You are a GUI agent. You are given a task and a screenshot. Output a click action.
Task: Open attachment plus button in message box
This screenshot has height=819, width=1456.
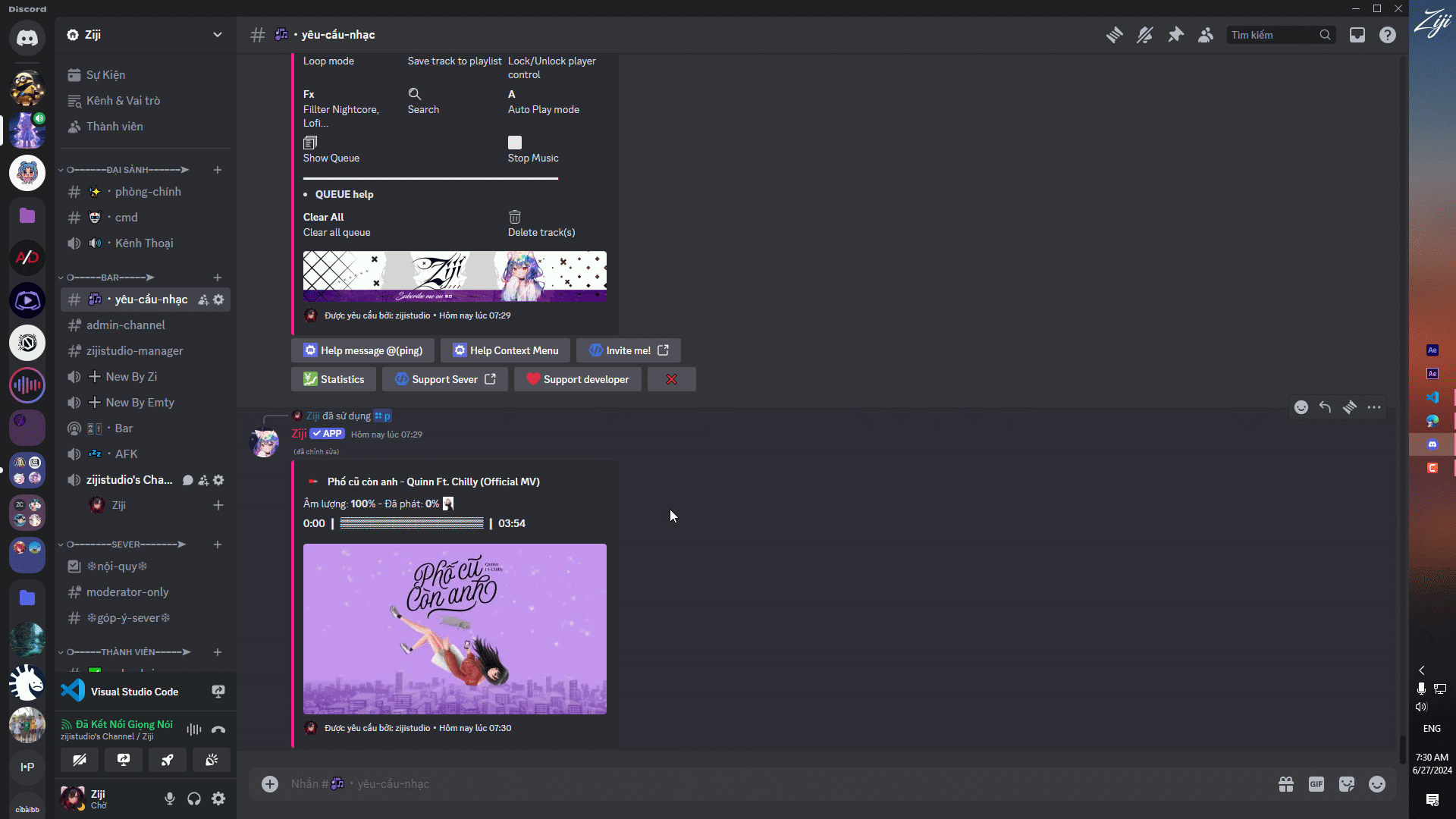[270, 784]
